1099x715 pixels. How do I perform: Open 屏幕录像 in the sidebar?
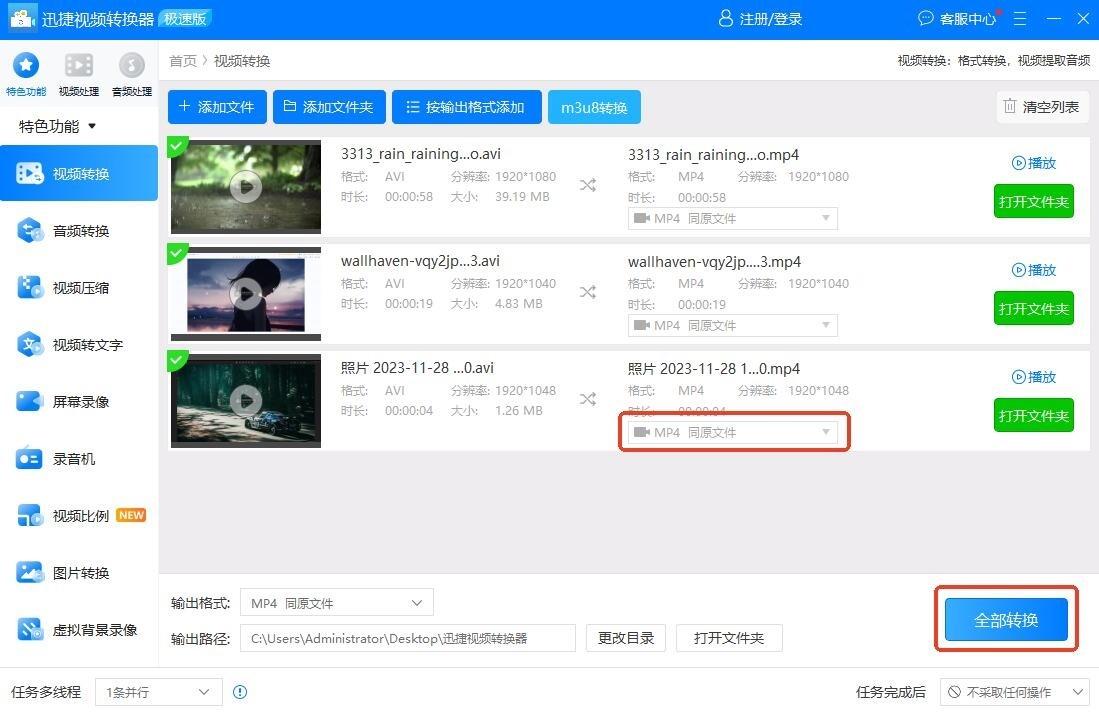click(x=80, y=402)
